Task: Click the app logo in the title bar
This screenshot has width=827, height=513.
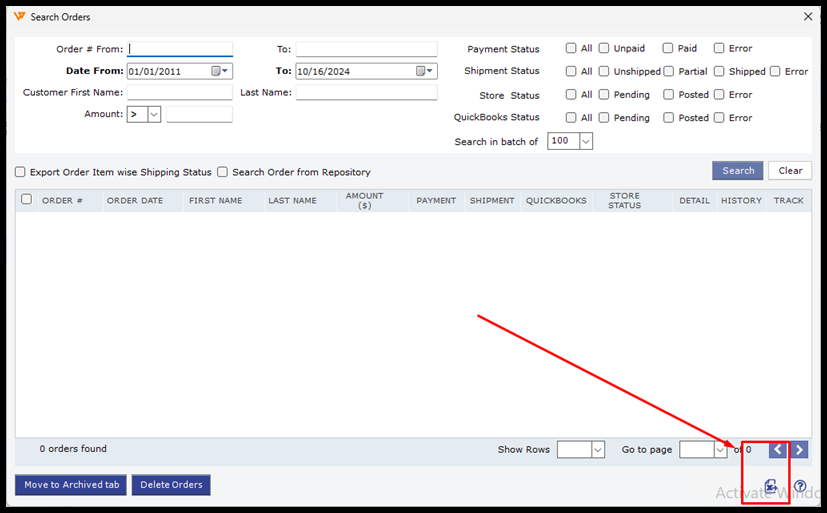Action: tap(19, 17)
